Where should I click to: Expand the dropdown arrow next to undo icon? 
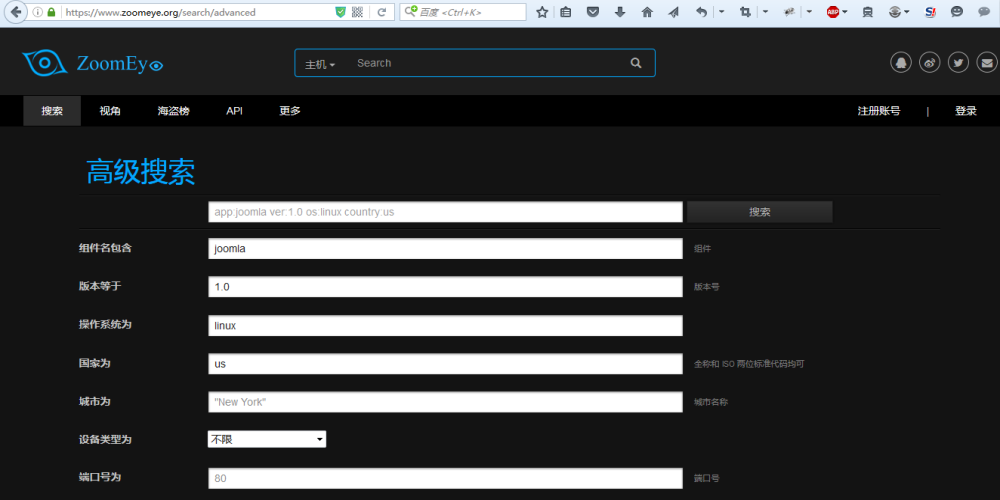pyautogui.click(x=721, y=12)
